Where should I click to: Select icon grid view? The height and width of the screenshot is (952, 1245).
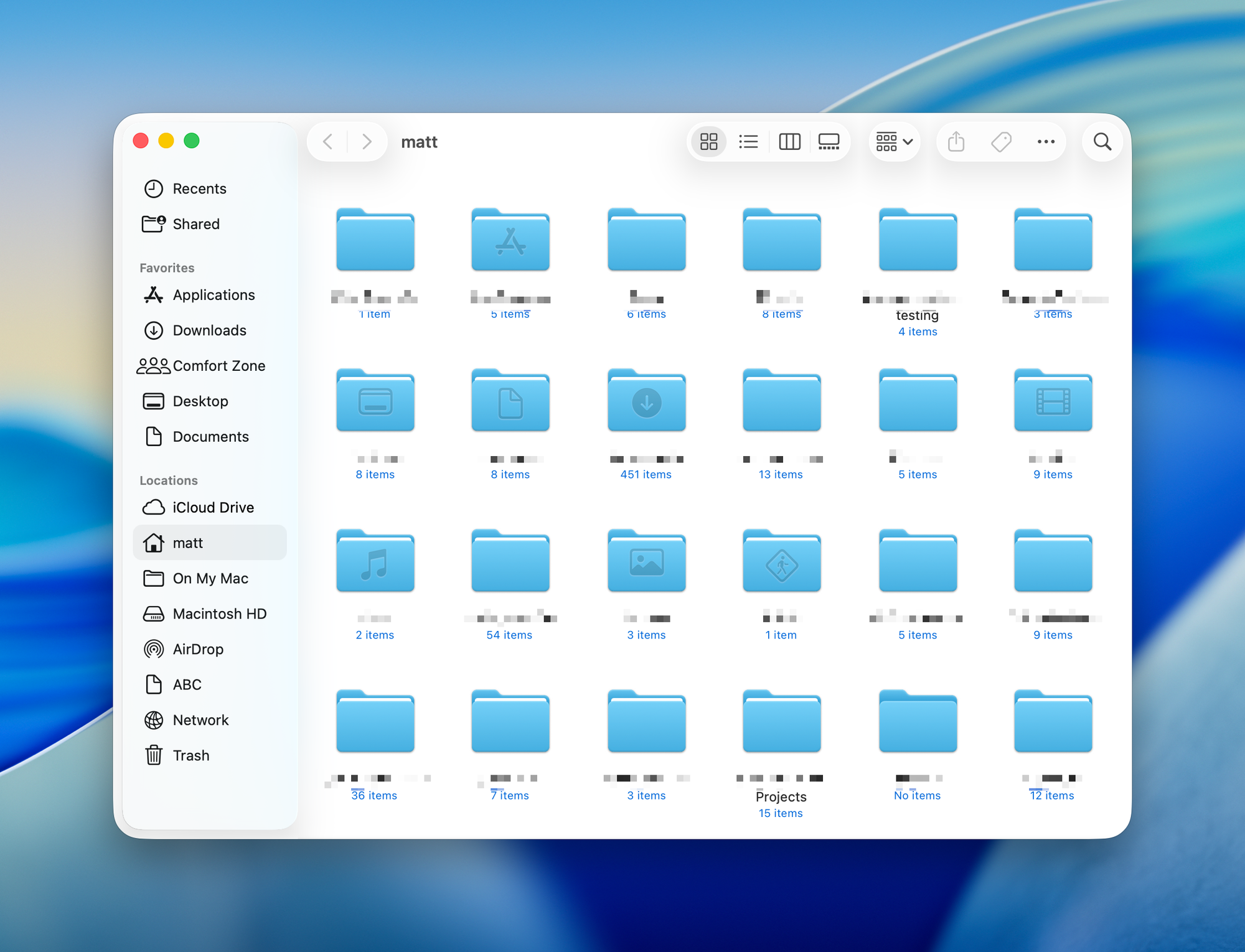(x=708, y=142)
